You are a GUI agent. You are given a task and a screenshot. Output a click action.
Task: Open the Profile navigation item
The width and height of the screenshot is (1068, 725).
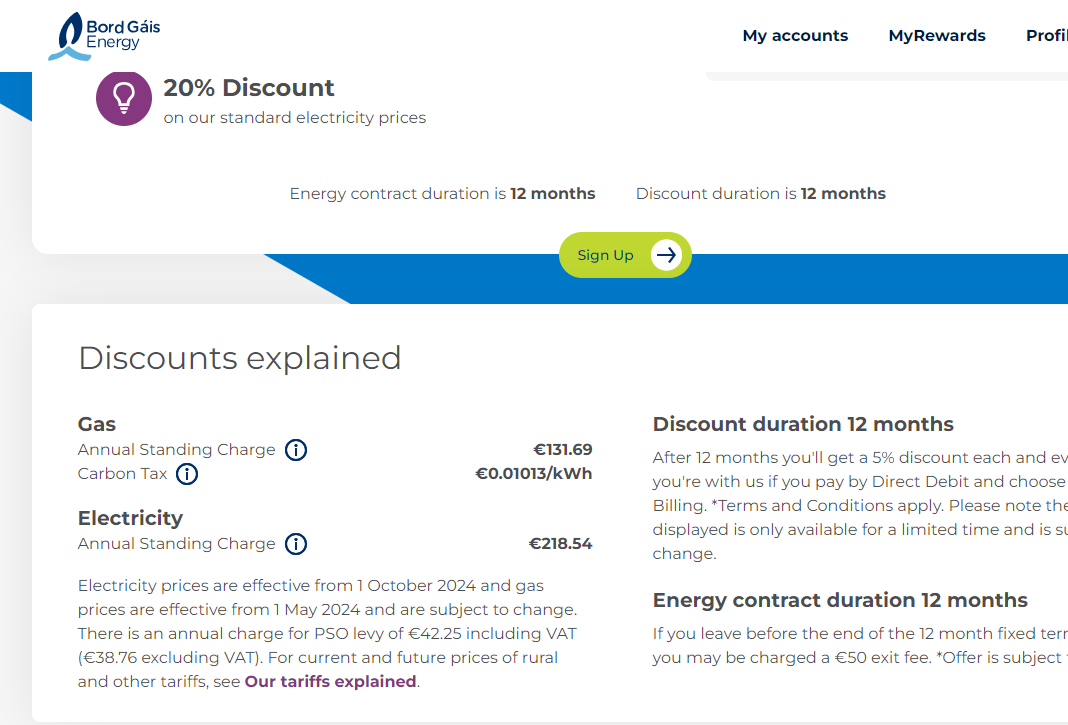click(x=1046, y=36)
